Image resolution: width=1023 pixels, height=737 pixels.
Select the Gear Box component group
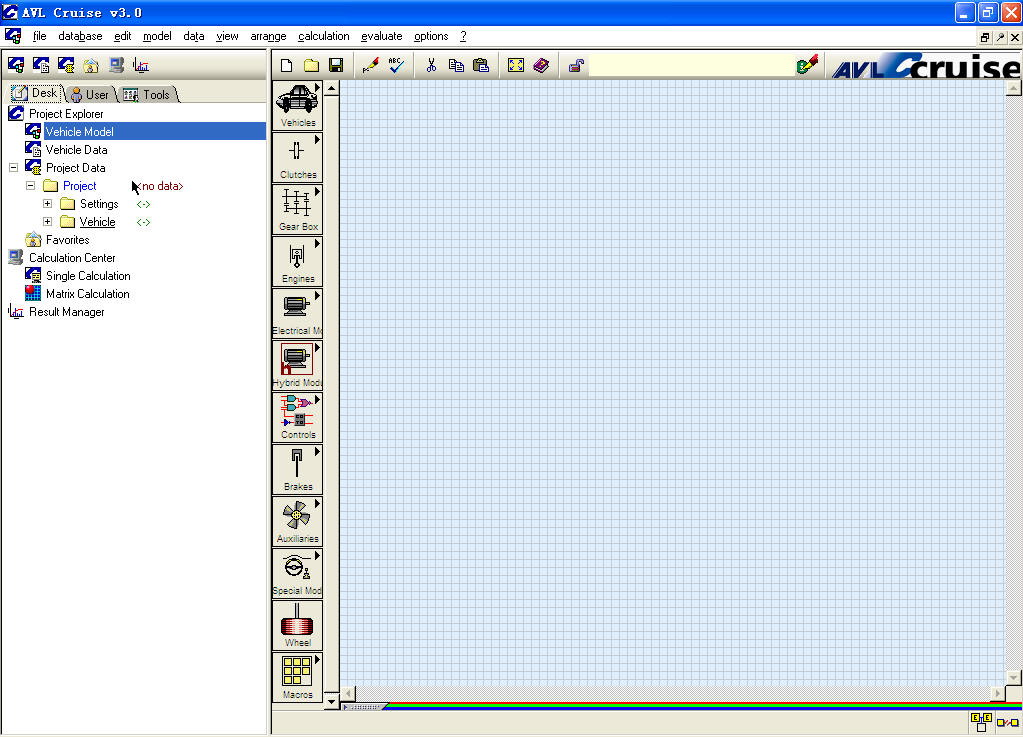pos(297,209)
